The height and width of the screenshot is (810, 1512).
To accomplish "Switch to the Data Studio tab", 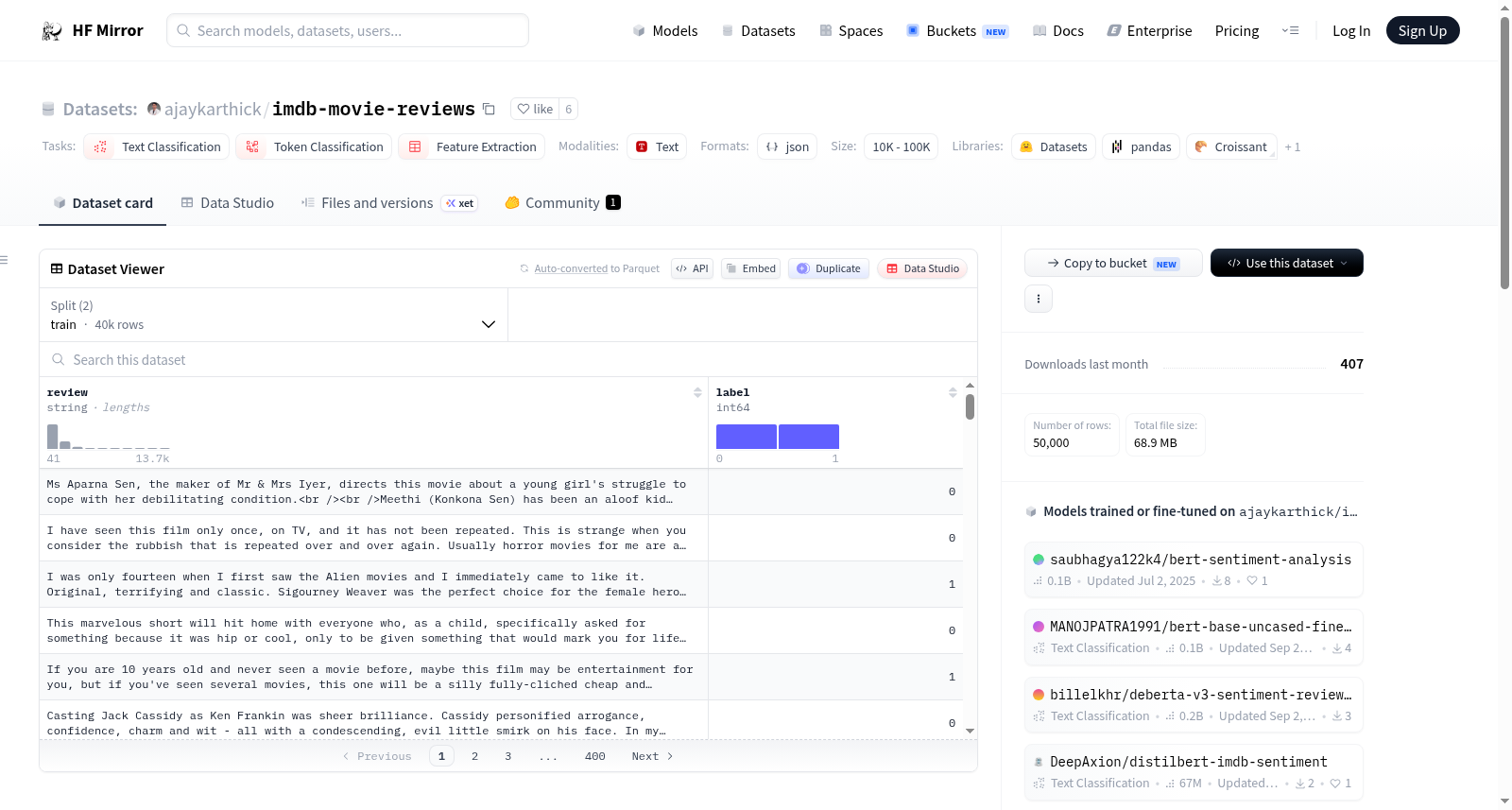I will 228,202.
